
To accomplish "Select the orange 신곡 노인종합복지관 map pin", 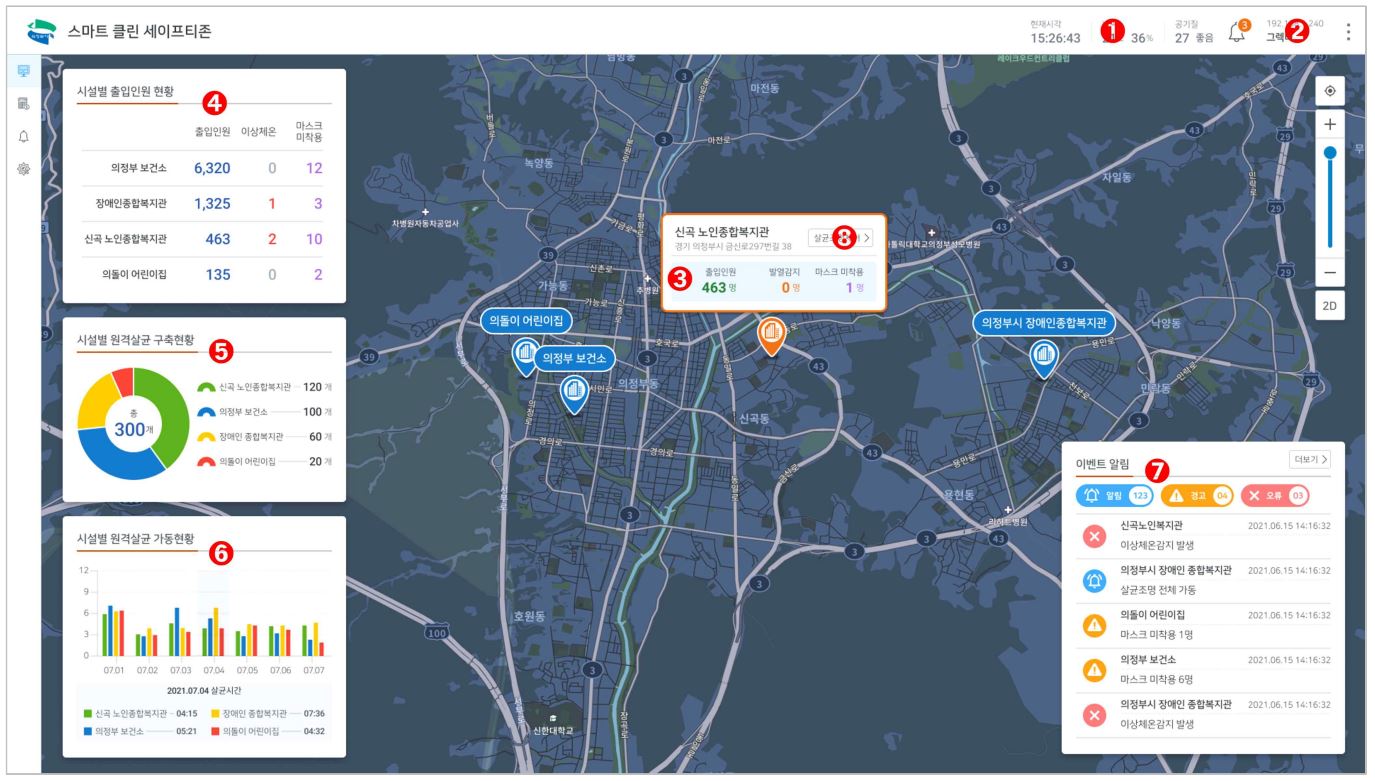I will click(770, 336).
